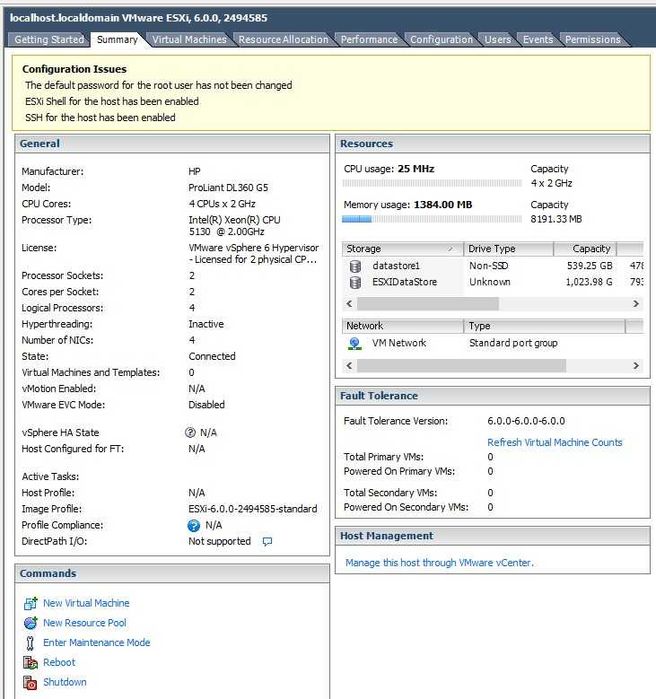Click the 6.0.0-6.0.0-6.0.0 Fault Tolerance version

526,421
